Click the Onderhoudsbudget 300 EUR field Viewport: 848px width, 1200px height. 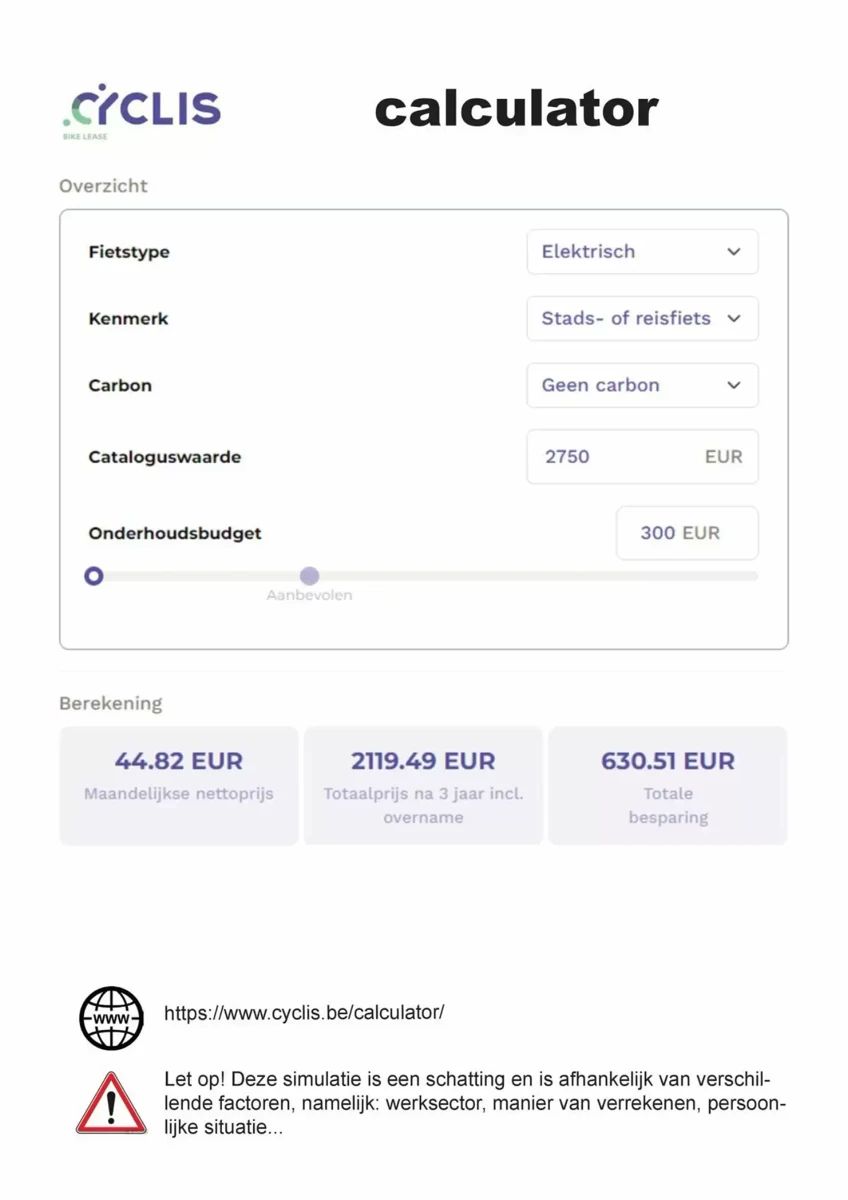687,533
